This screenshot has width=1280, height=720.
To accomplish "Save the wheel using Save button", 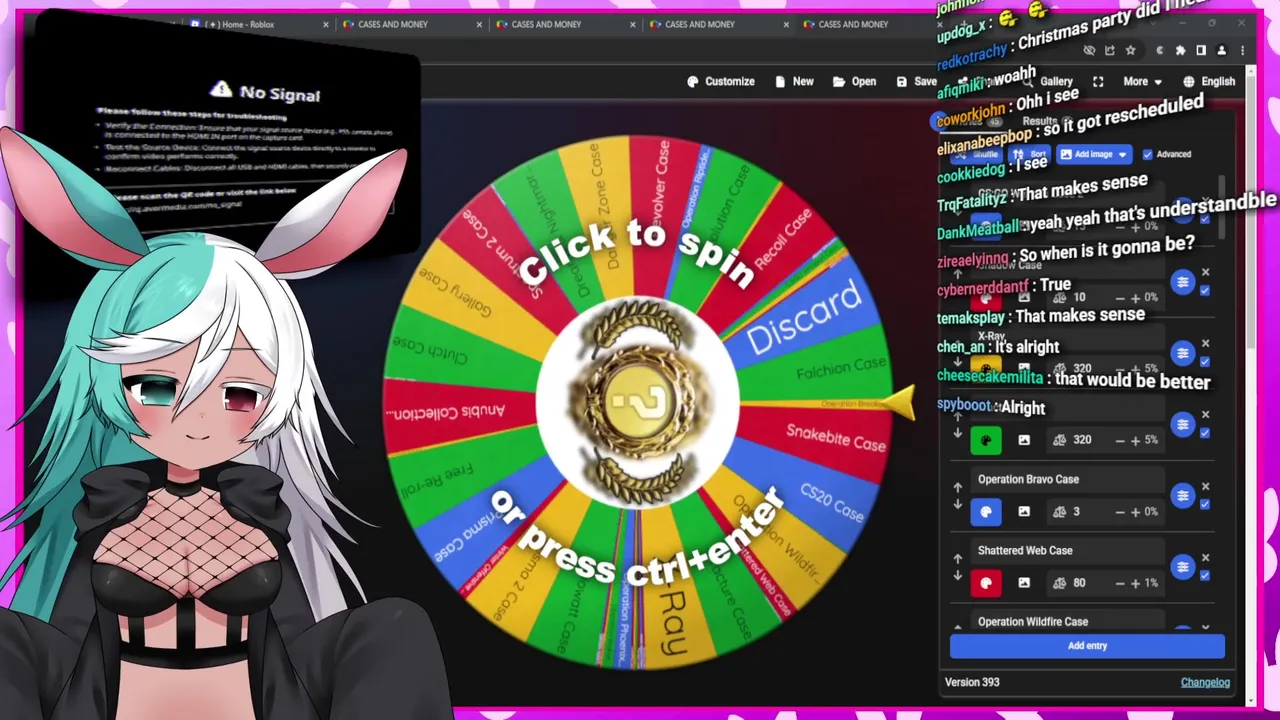I will tap(916, 82).
